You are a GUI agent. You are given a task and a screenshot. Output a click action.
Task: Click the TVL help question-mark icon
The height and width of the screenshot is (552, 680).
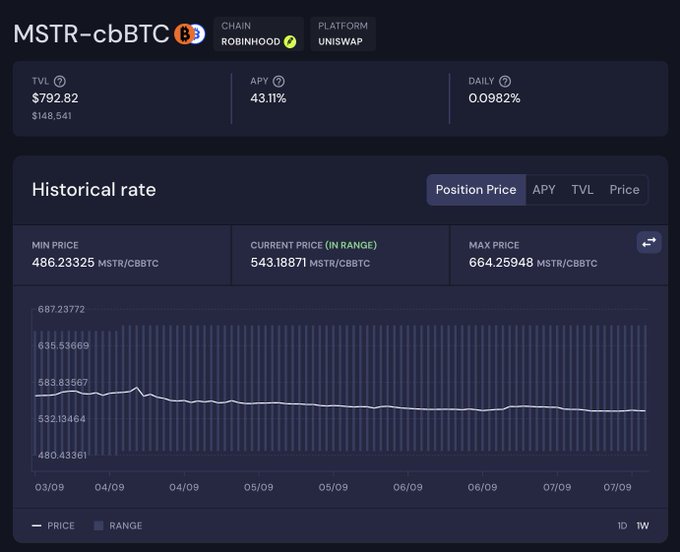pyautogui.click(x=60, y=81)
